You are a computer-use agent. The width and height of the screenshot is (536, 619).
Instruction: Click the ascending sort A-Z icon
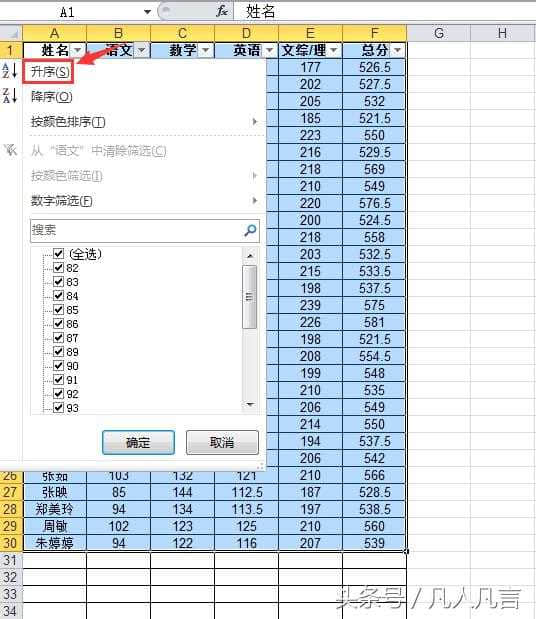point(10,71)
